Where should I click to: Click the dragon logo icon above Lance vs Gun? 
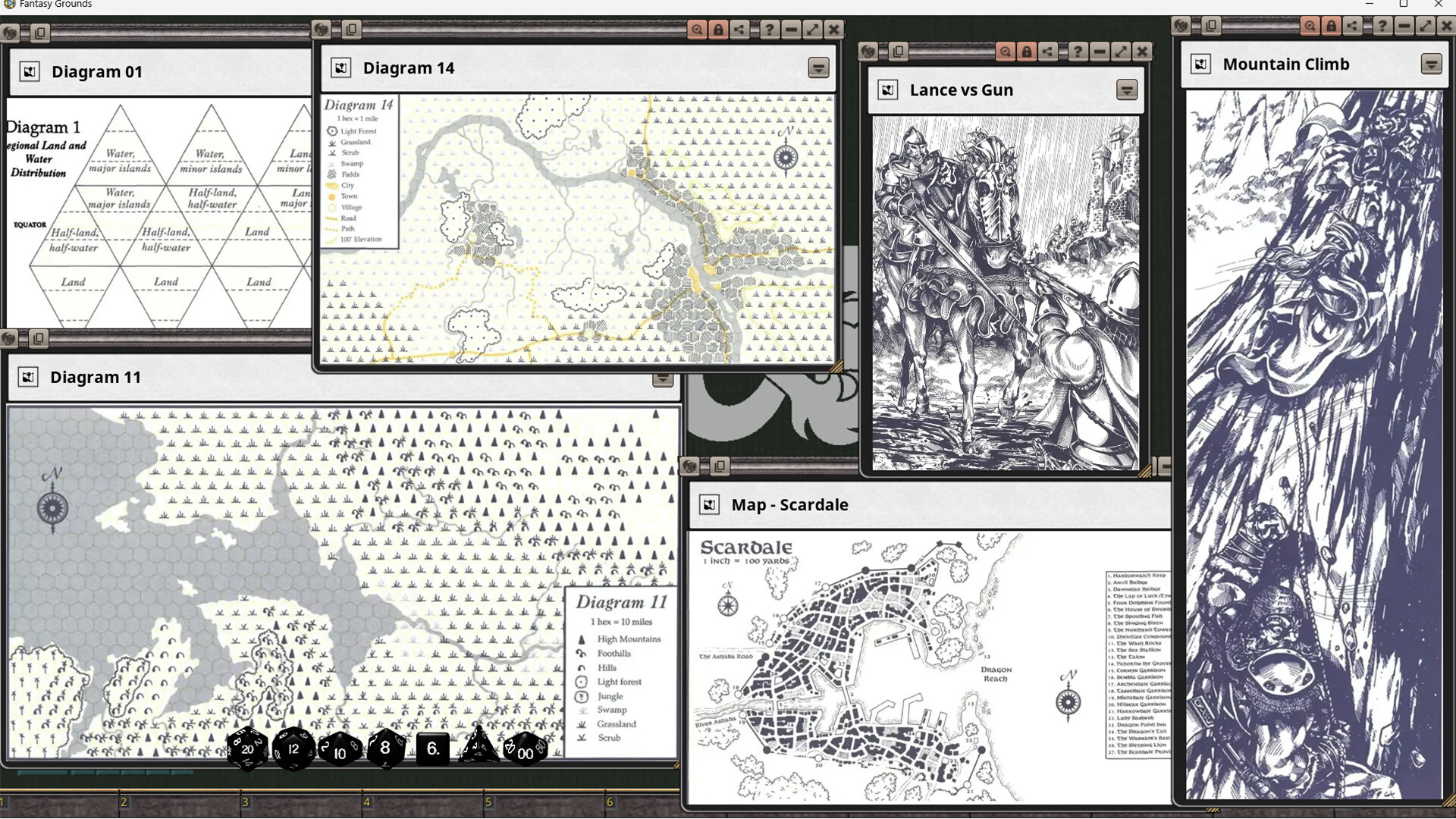868,52
